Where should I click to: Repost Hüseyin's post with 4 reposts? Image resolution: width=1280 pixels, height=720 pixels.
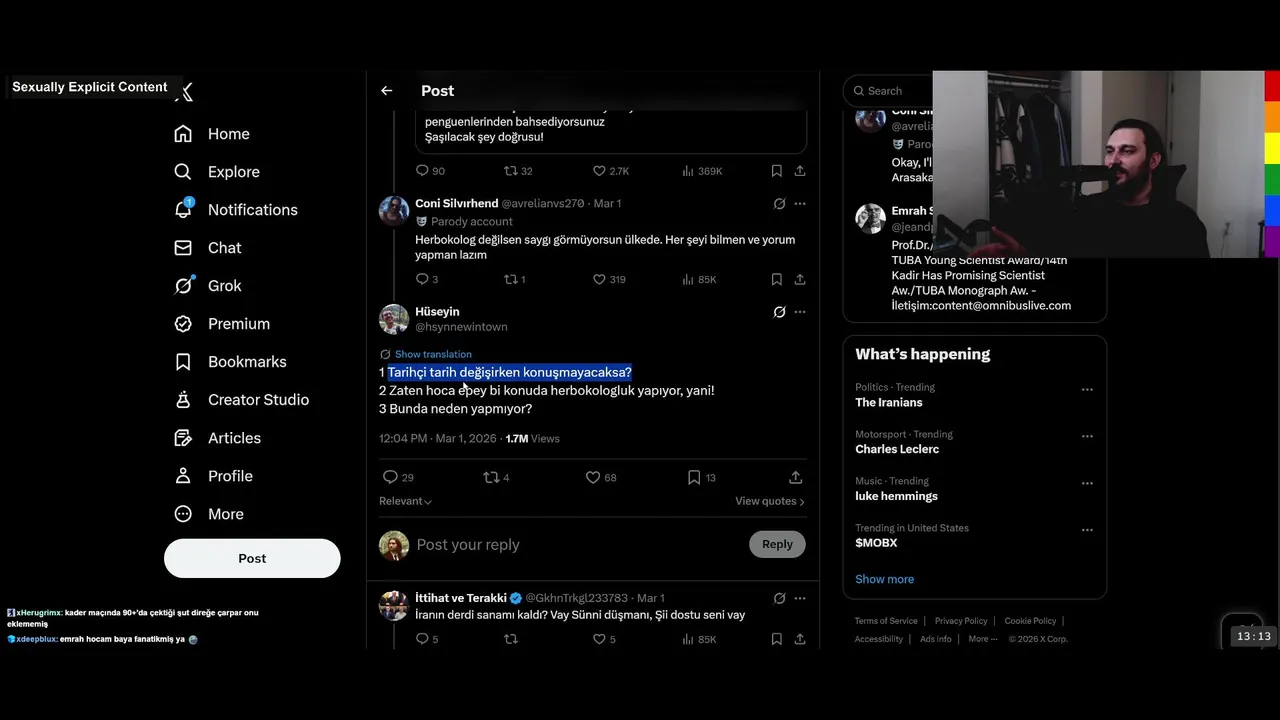[x=491, y=477]
